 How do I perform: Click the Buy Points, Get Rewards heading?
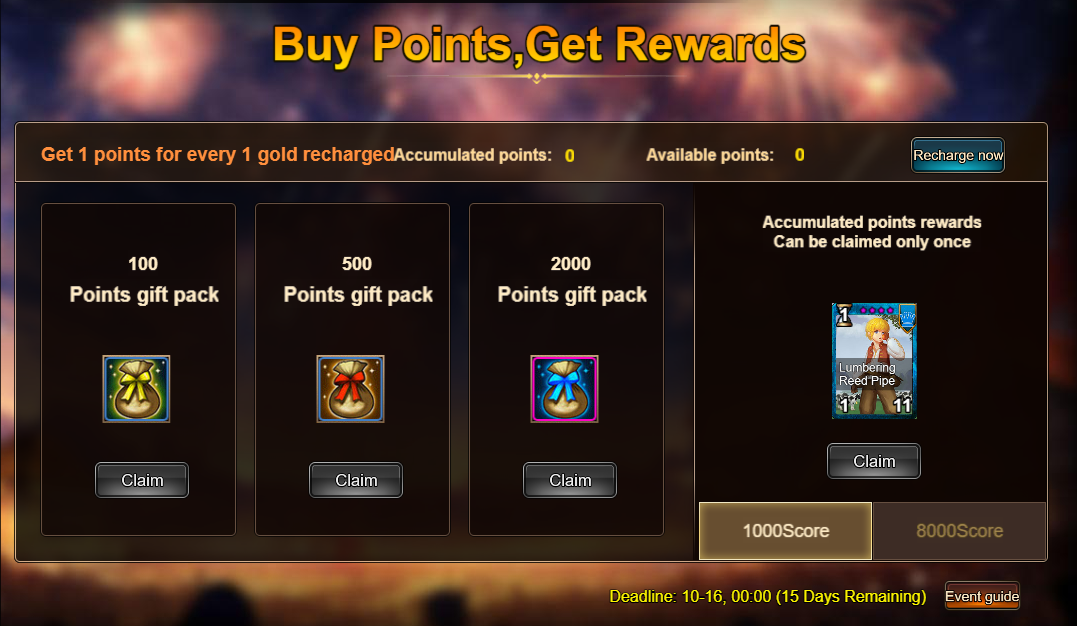tap(539, 45)
